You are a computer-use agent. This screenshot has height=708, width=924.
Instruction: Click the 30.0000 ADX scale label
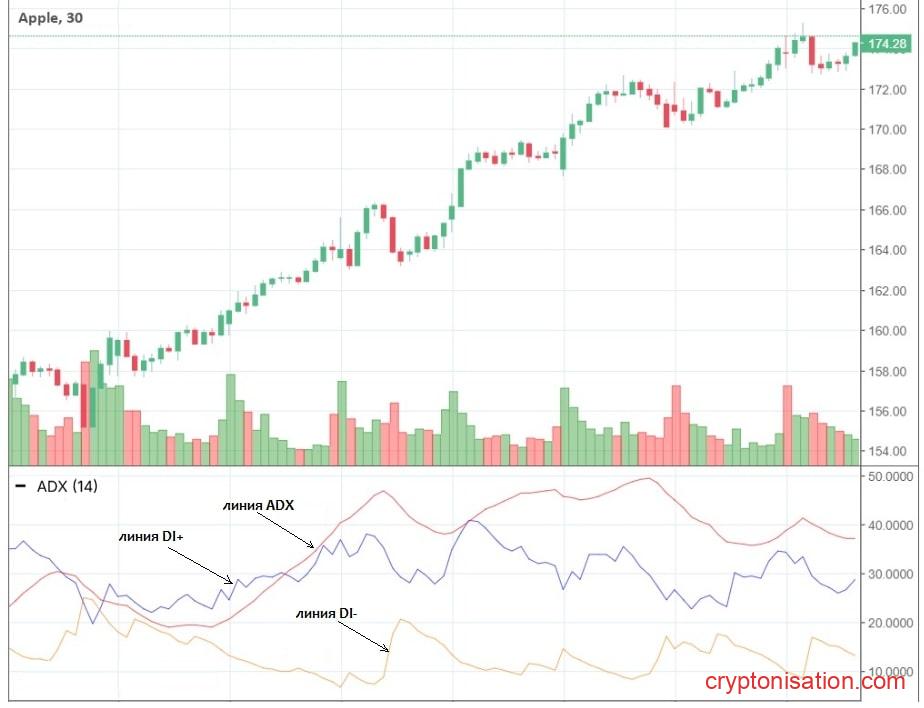coord(890,574)
